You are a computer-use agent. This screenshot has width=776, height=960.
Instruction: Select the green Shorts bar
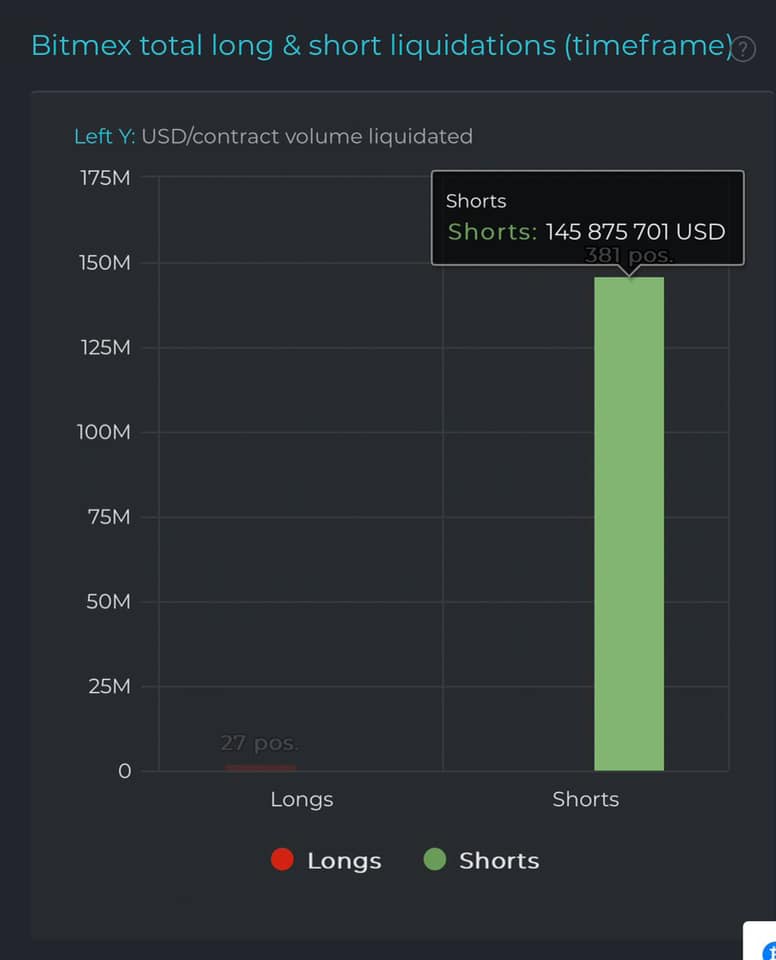point(629,523)
